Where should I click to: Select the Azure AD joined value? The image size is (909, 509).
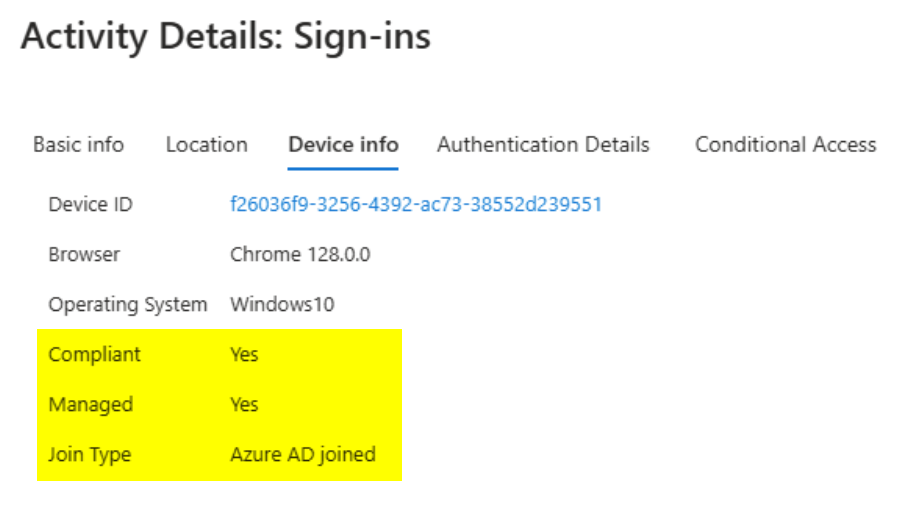tap(302, 454)
